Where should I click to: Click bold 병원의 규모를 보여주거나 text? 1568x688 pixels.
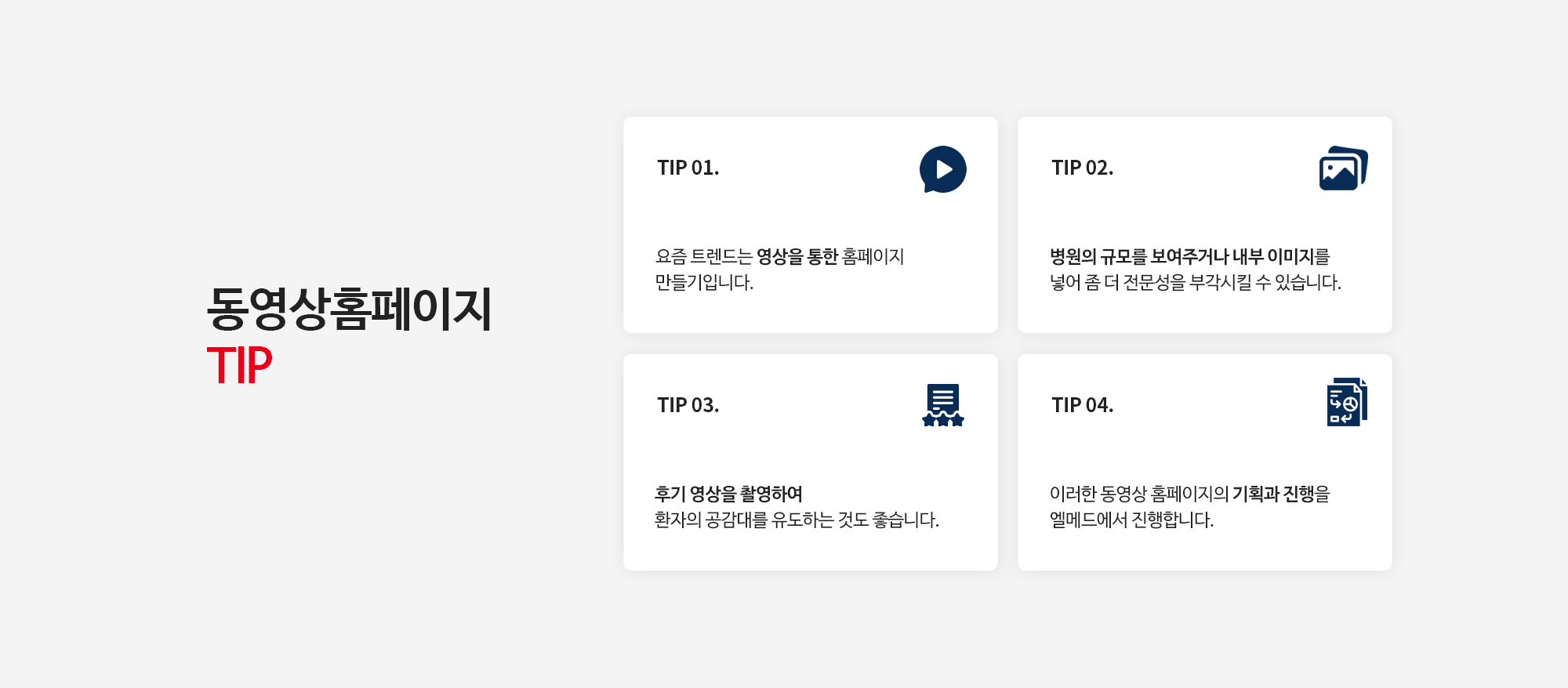tap(1138, 257)
